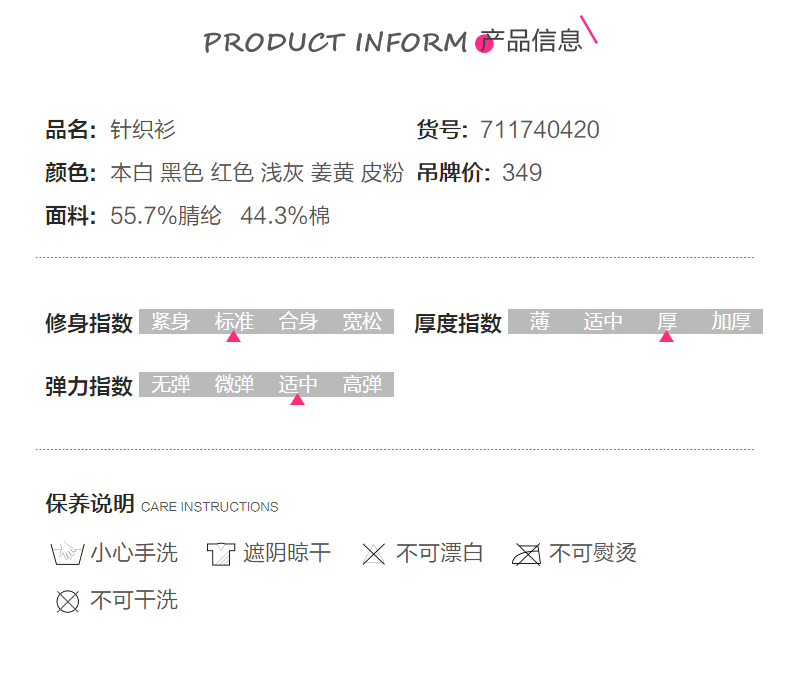Click the item number 711740420
The width and height of the screenshot is (790, 681).
click(540, 130)
